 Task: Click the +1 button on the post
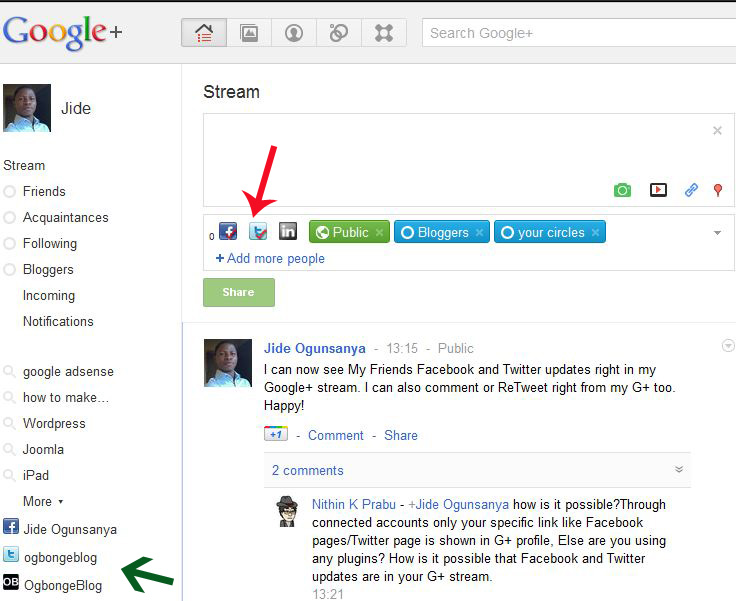click(276, 434)
